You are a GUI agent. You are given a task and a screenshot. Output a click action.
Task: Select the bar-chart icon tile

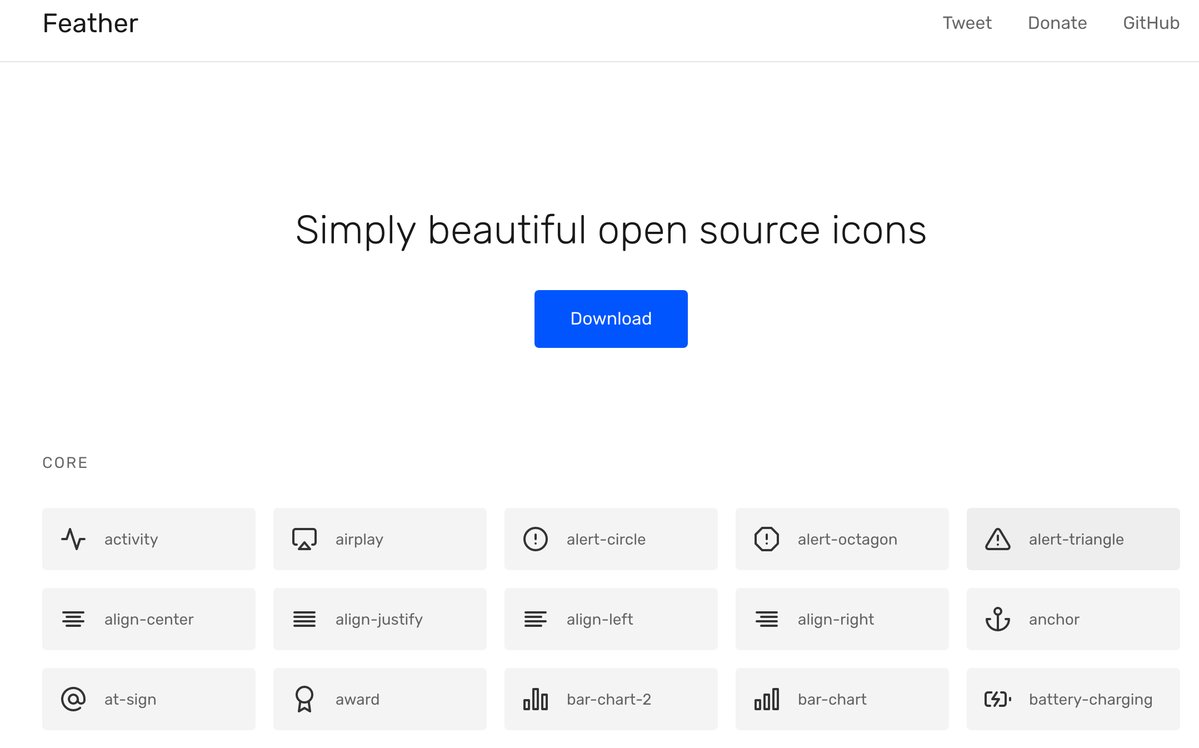coord(841,699)
